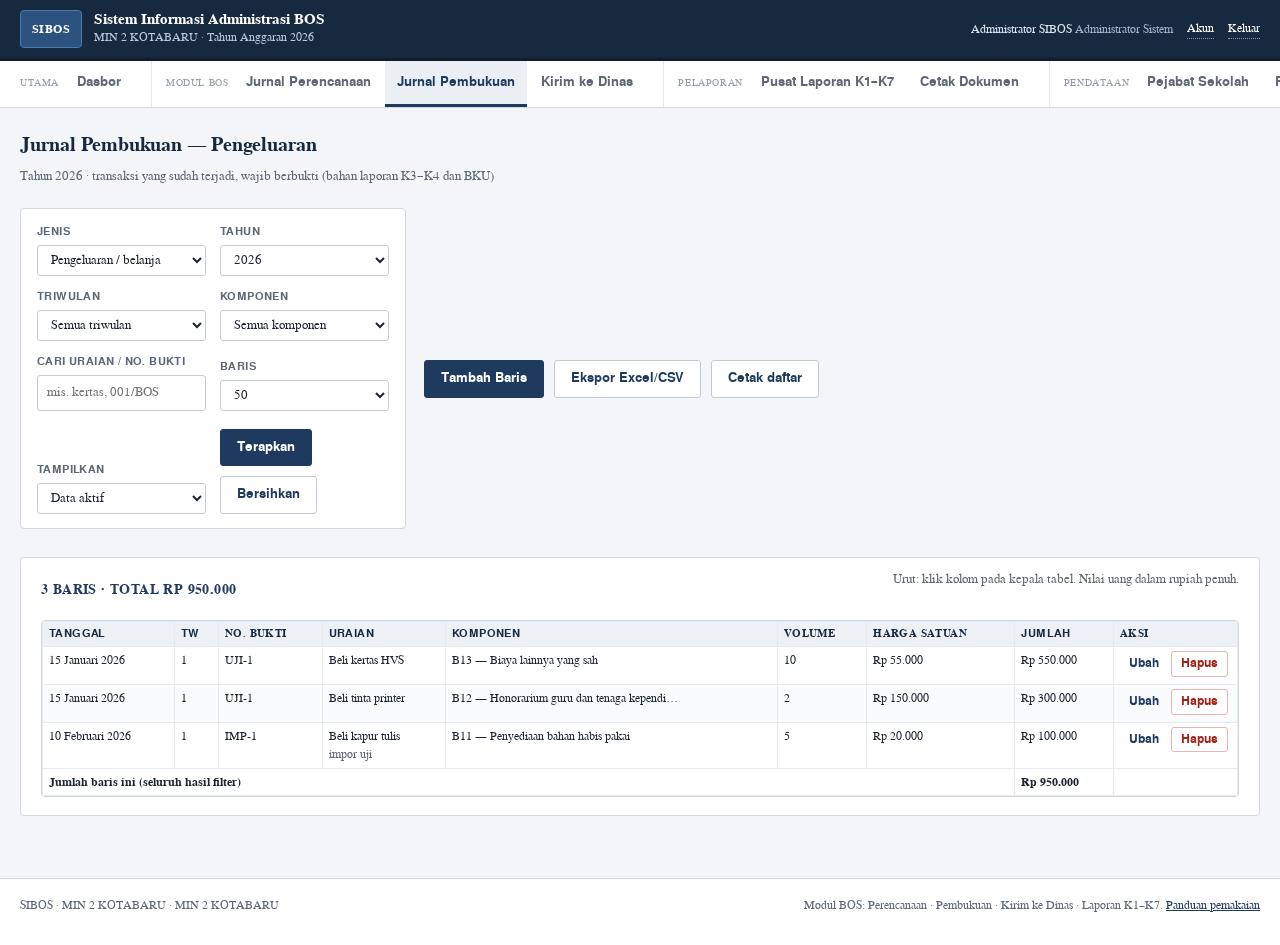This screenshot has width=1280, height=945.
Task: Open the Pejabat Sekolah menu
Action: (1198, 82)
